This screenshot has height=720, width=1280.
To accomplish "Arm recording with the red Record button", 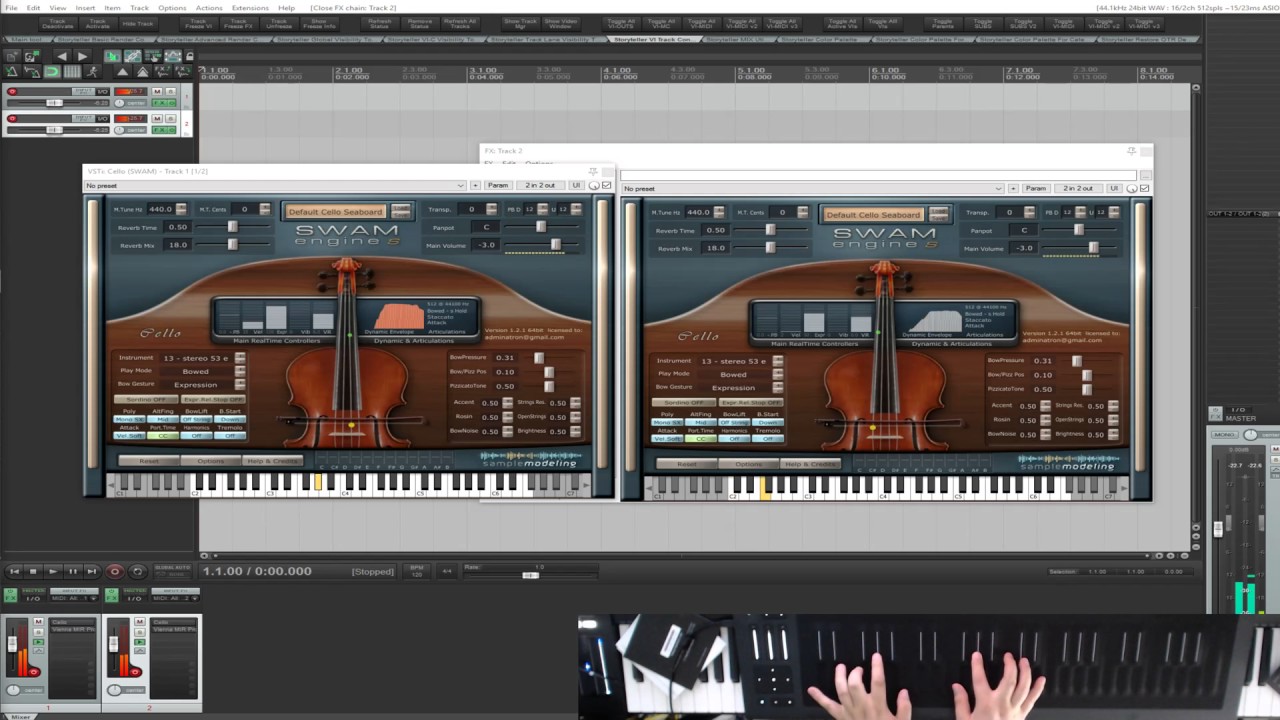I will (115, 571).
